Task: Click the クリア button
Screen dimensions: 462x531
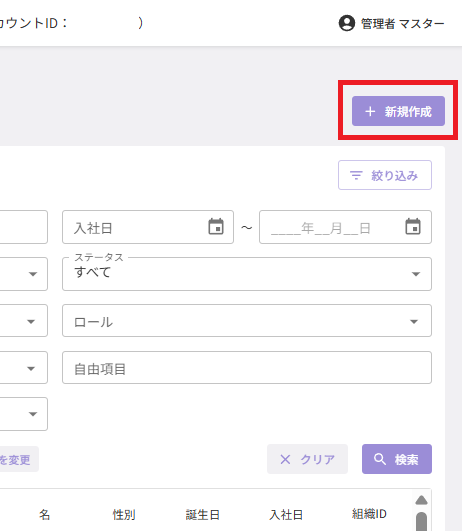Action: click(307, 459)
